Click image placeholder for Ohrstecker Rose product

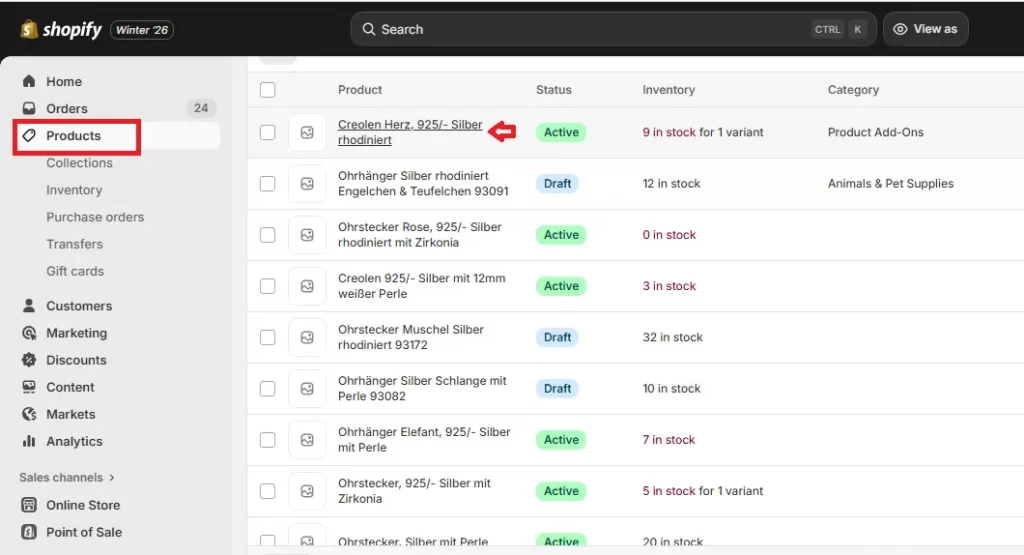point(307,235)
